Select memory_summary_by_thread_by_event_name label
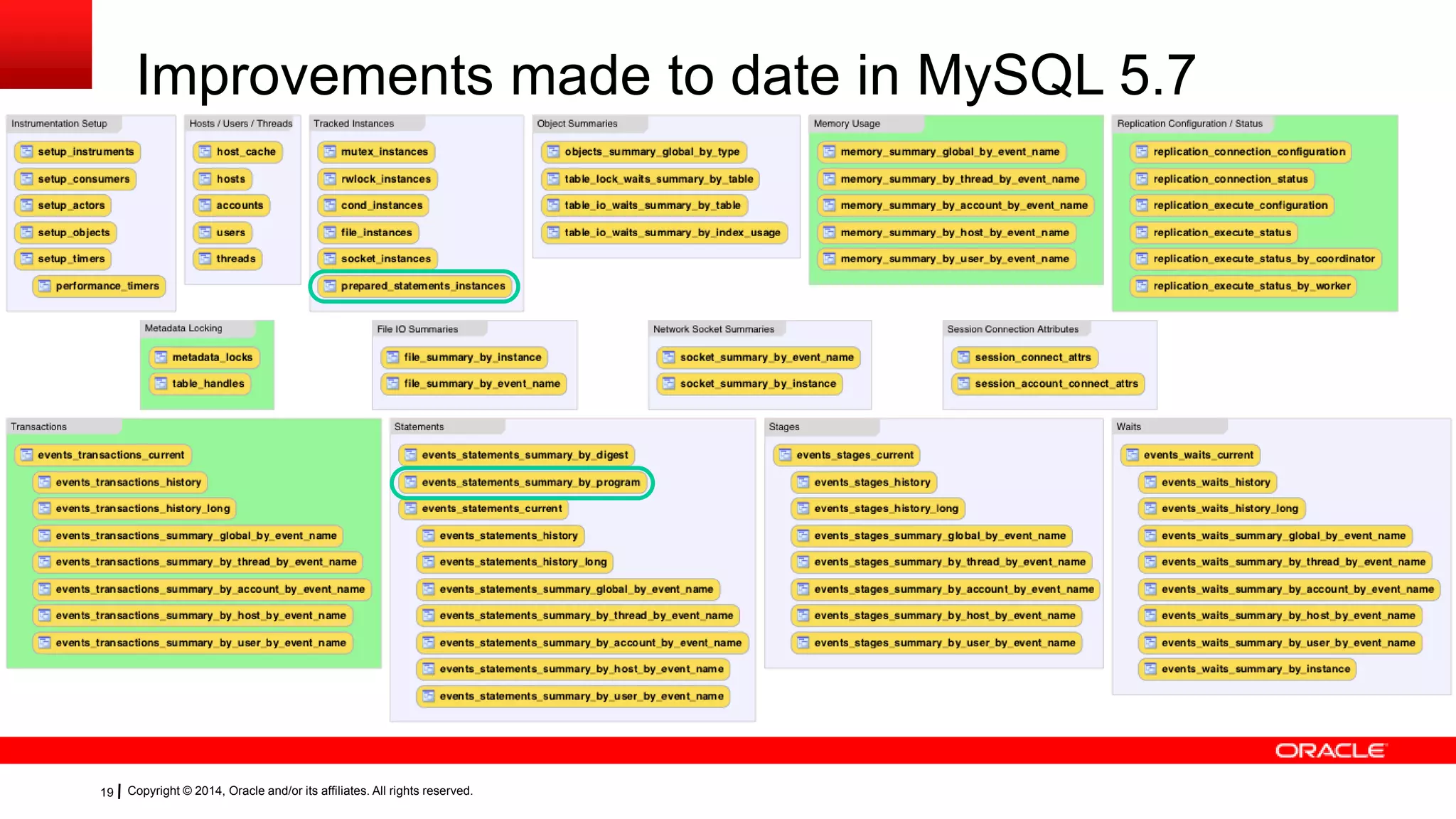 (x=960, y=179)
